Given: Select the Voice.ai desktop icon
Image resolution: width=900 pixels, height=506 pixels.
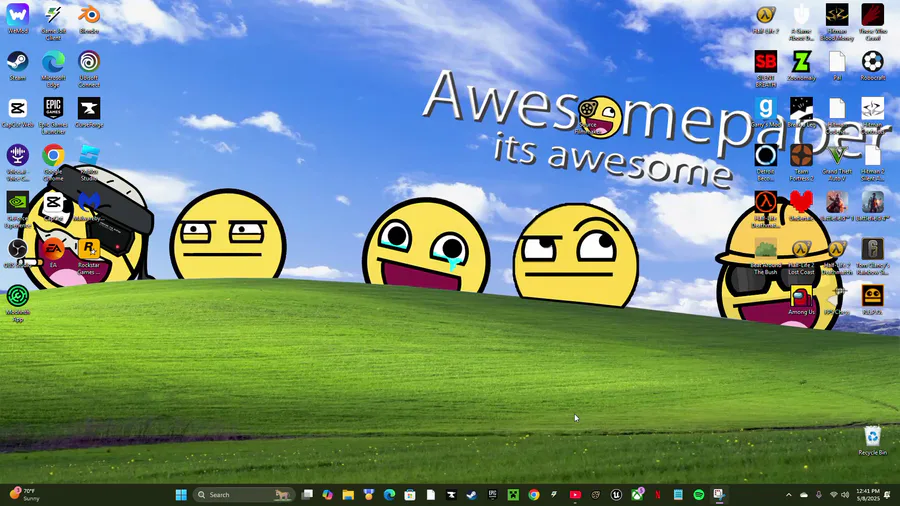Looking at the screenshot, I should point(18,163).
